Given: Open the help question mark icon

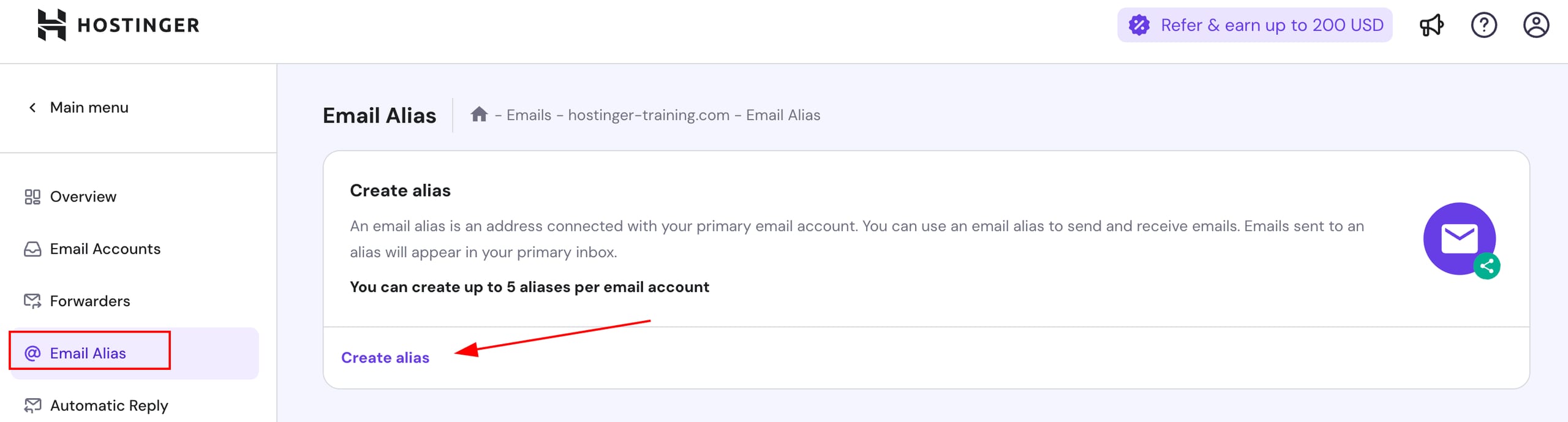Looking at the screenshot, I should [x=1483, y=25].
